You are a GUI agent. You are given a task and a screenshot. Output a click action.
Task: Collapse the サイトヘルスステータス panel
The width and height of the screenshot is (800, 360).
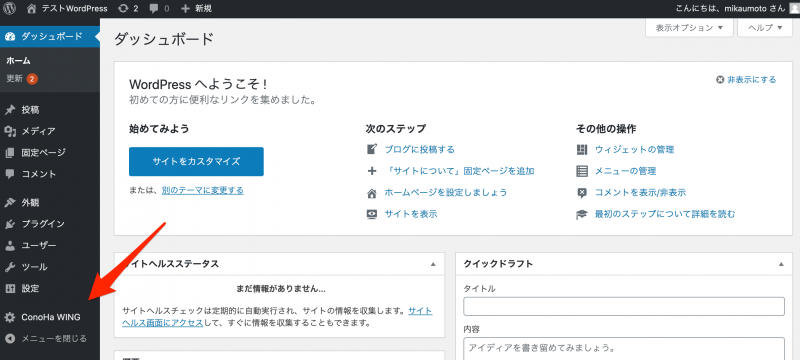(x=433, y=264)
